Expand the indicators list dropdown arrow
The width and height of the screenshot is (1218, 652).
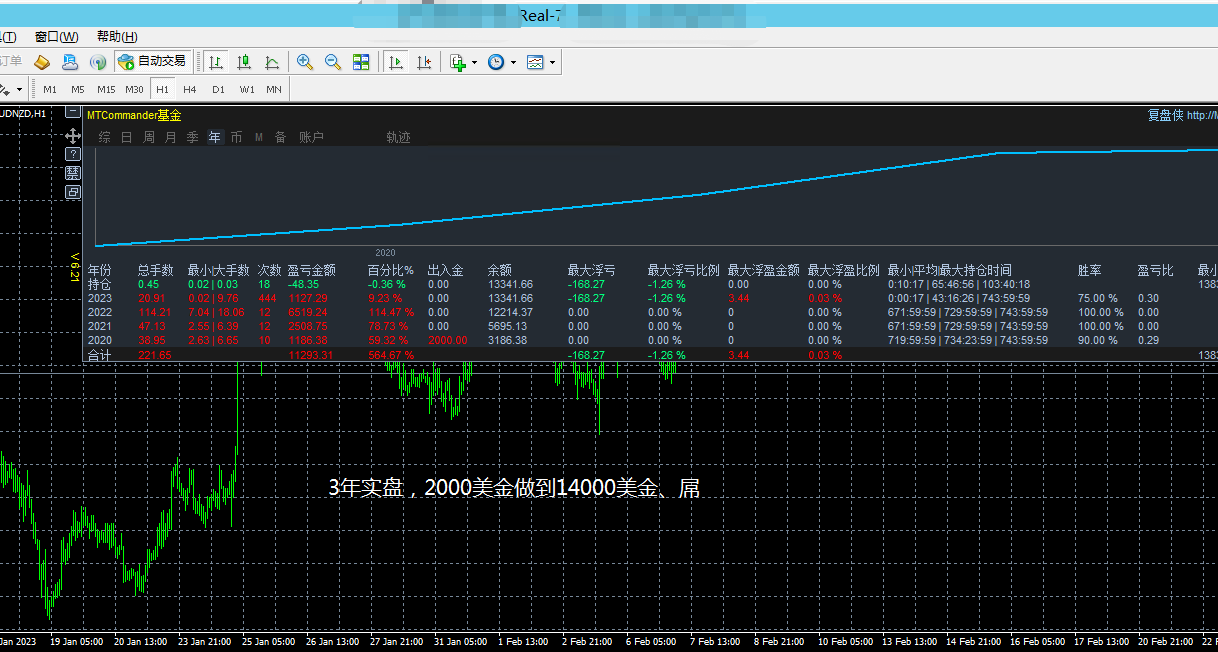(x=474, y=62)
